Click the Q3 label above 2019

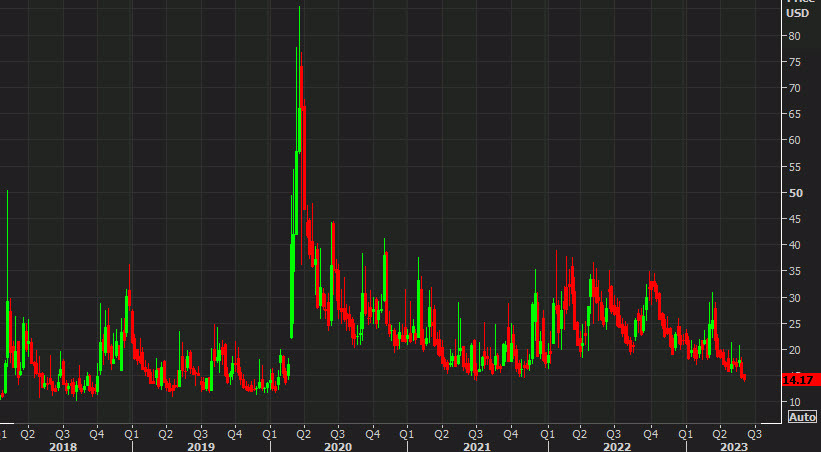(201, 434)
